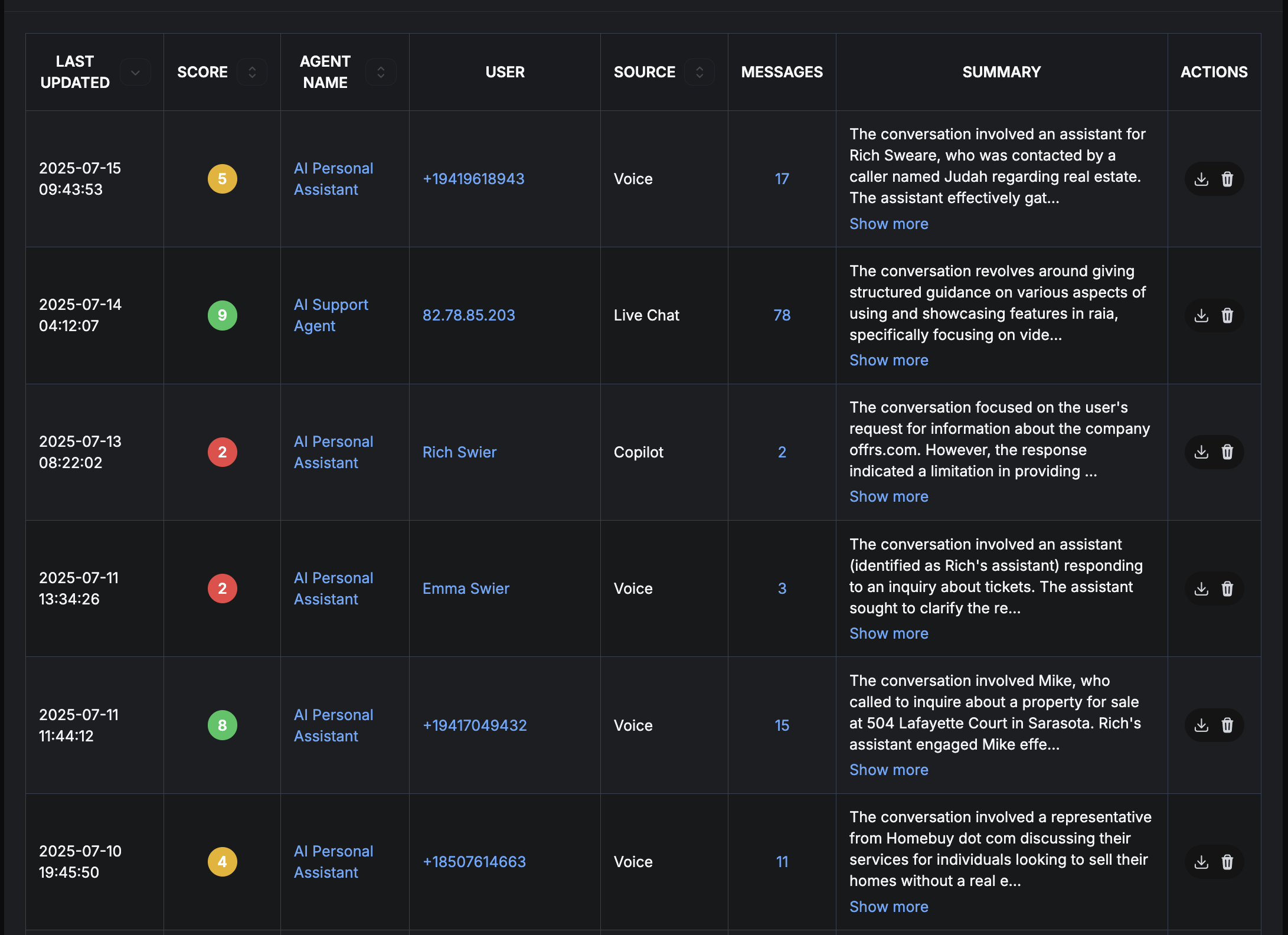Click the green score 9 badge

222,315
